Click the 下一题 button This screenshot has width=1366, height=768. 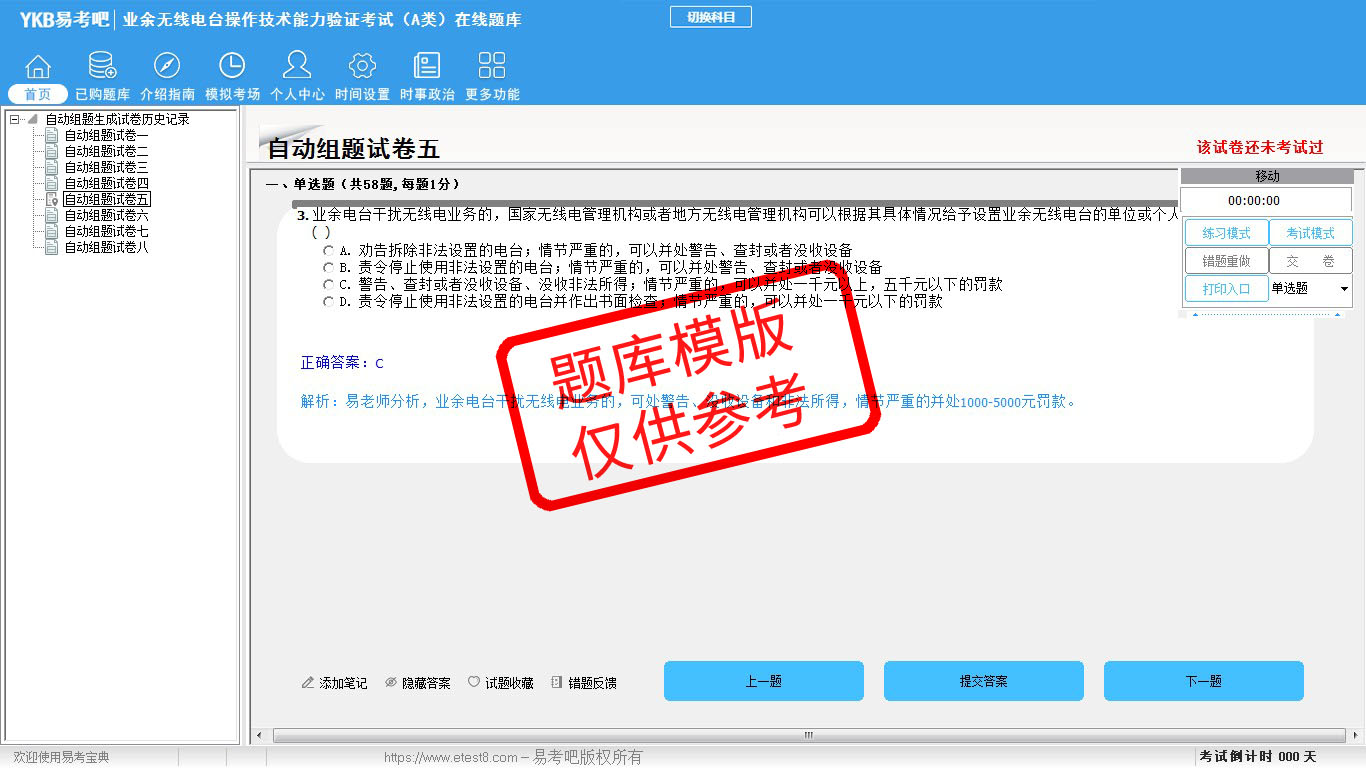[x=1203, y=681]
